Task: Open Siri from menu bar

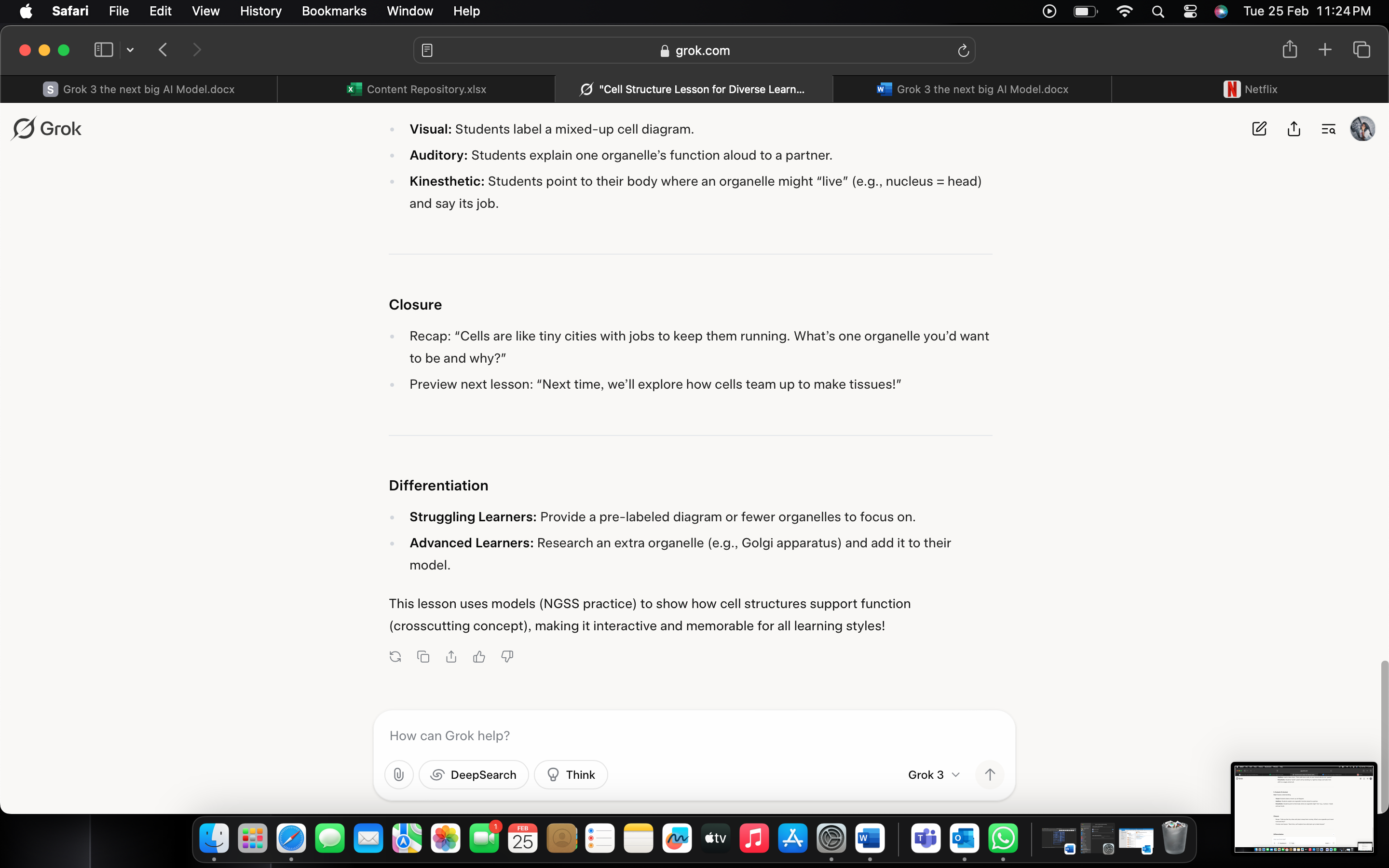Action: (1221, 12)
